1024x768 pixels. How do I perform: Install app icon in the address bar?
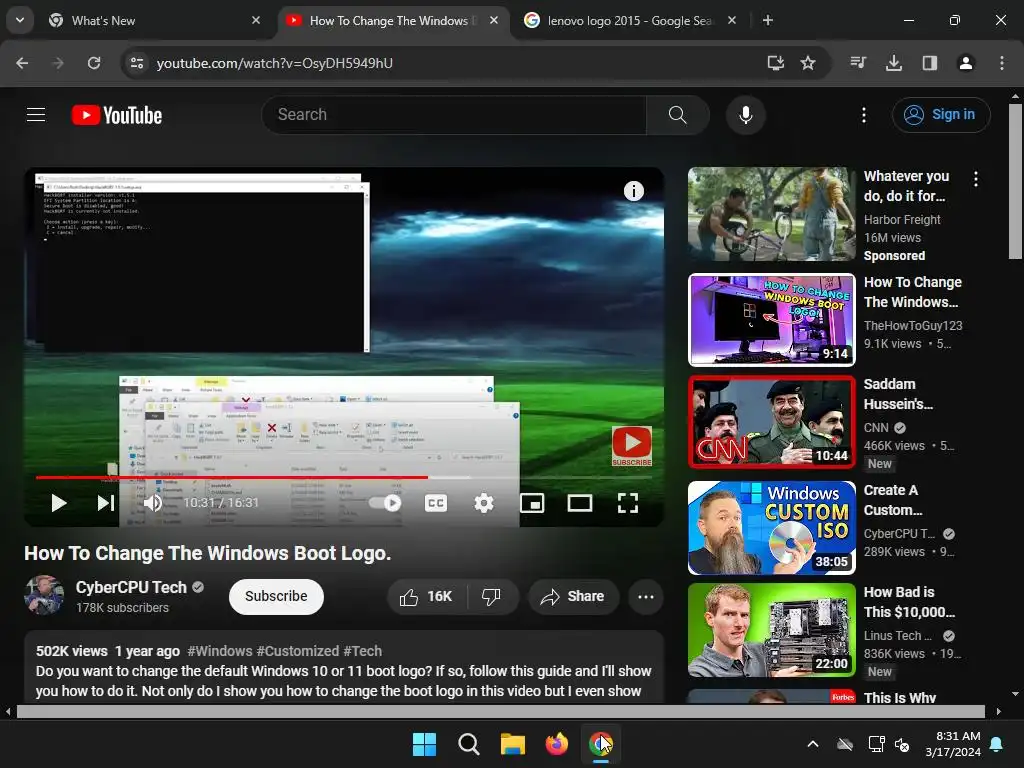click(x=775, y=63)
